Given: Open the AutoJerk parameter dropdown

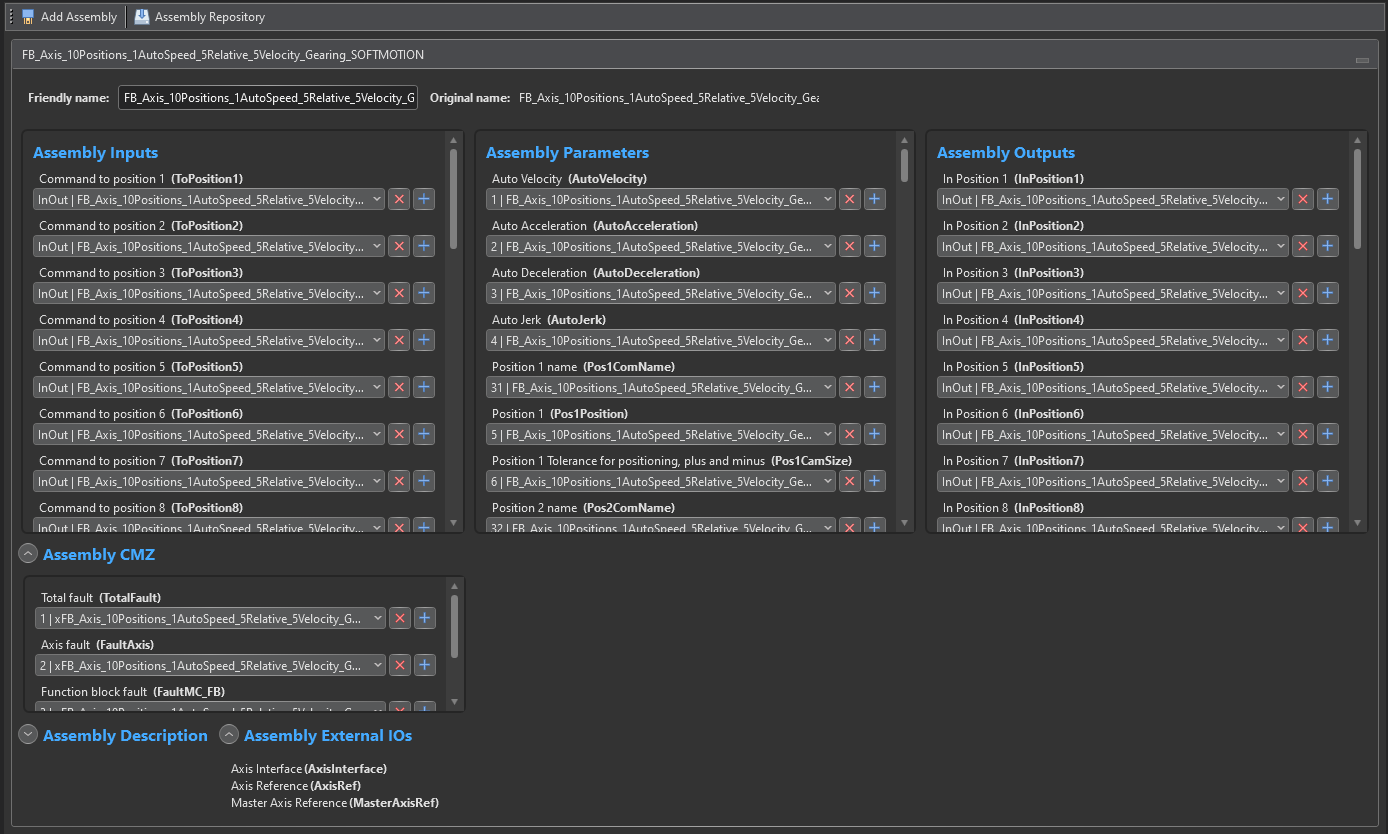Looking at the screenshot, I should 661,340.
